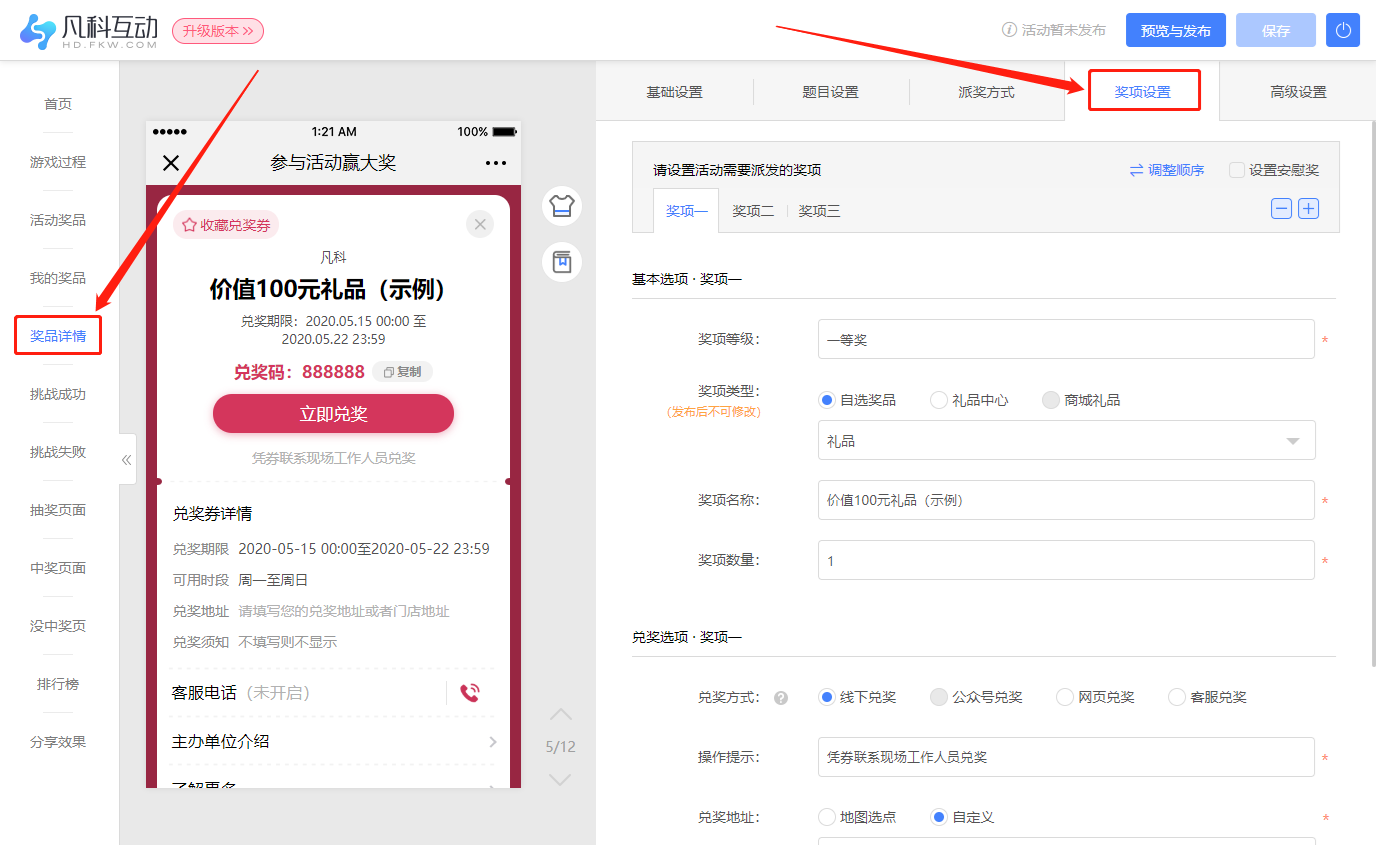1376x845 pixels.
Task: Select 客服兑奖 redemption method
Action: [1177, 697]
